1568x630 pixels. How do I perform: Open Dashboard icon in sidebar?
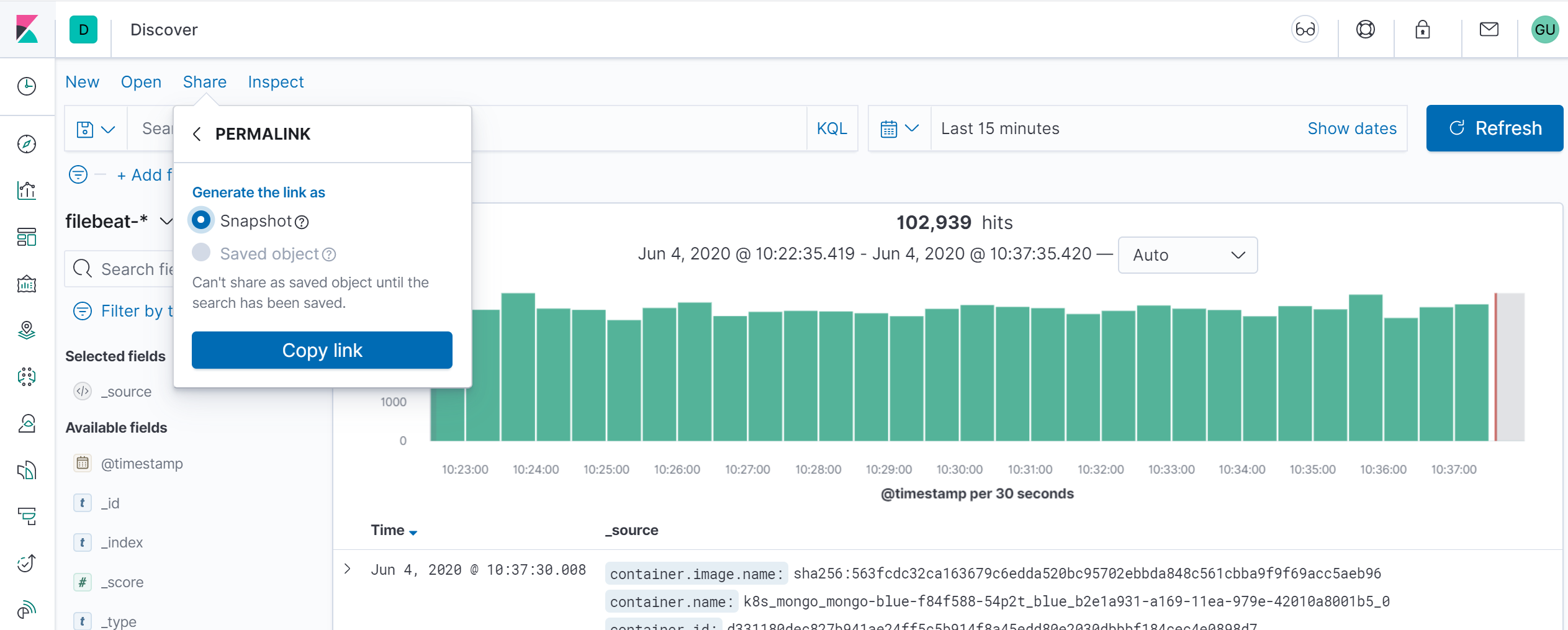27,237
